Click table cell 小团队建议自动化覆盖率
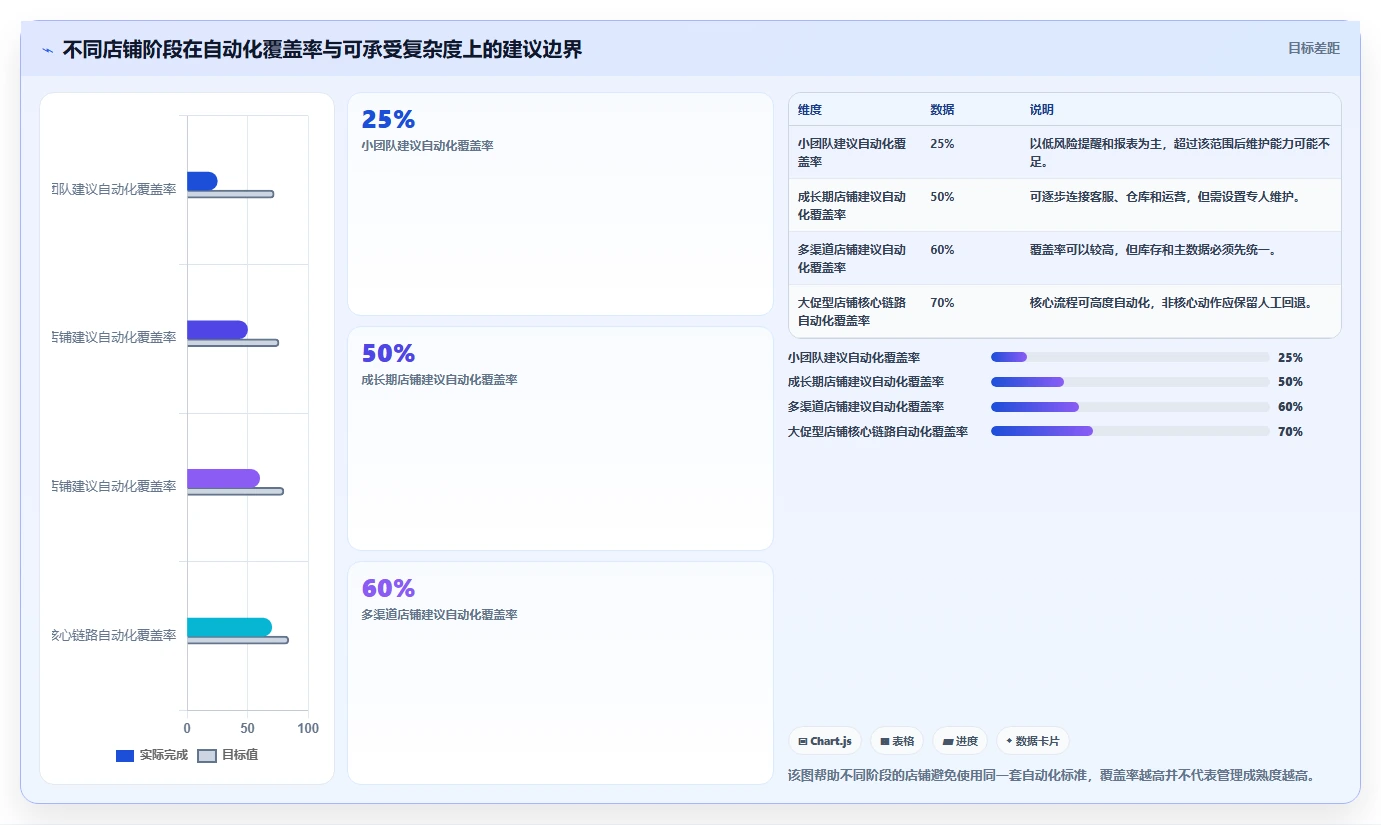The image size is (1381, 825). (x=852, y=152)
